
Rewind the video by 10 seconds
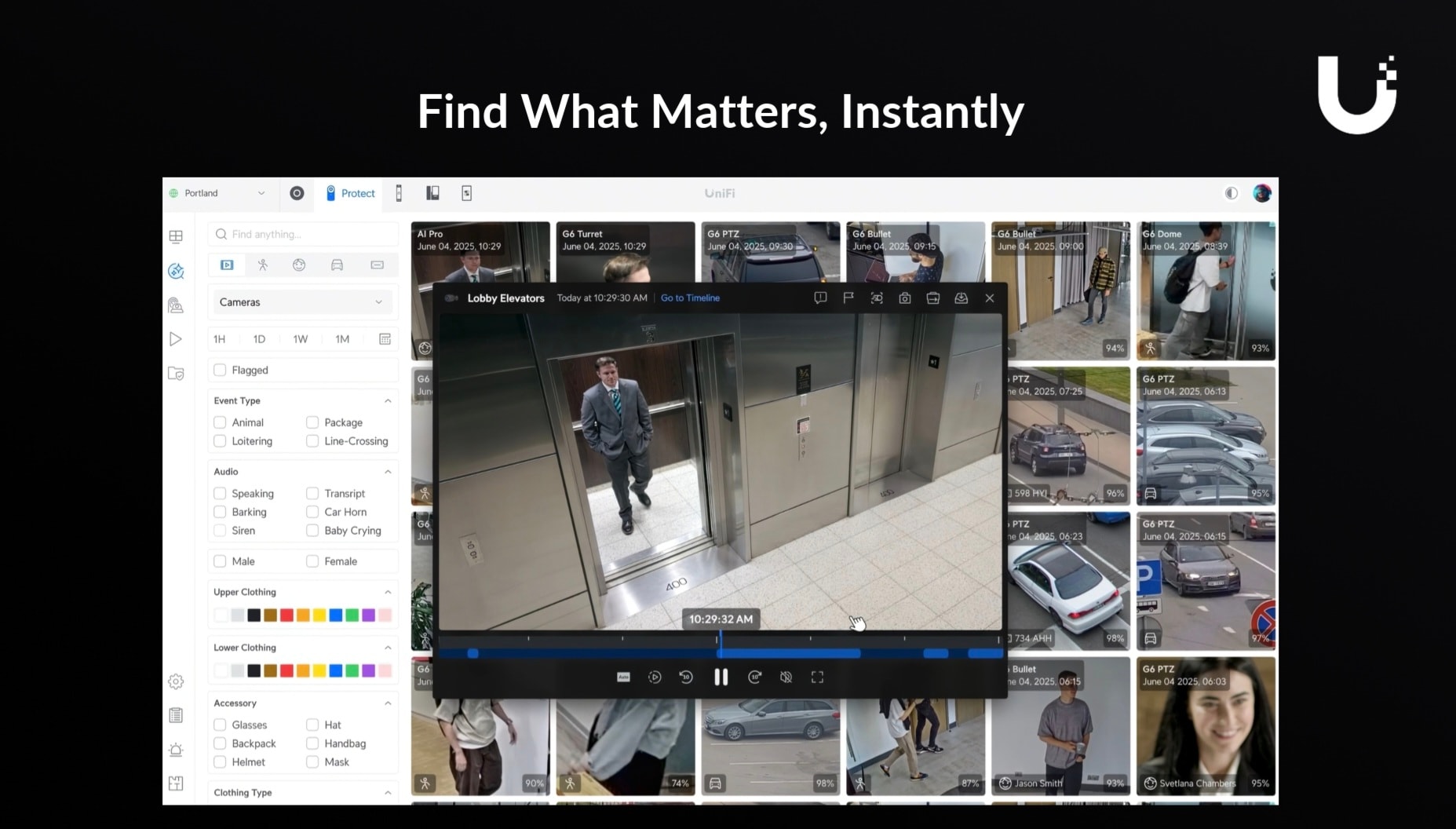686,677
